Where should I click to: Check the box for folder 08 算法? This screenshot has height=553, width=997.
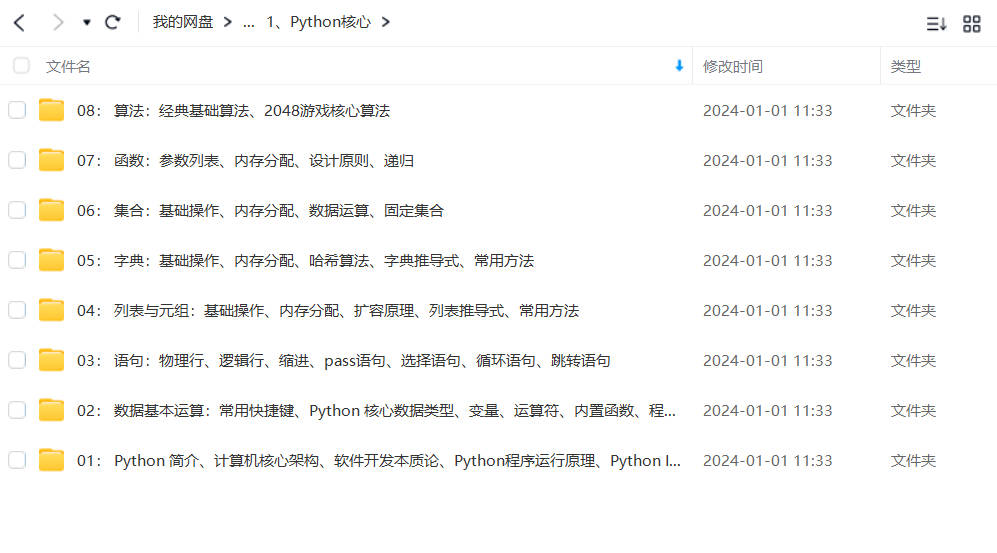17,110
